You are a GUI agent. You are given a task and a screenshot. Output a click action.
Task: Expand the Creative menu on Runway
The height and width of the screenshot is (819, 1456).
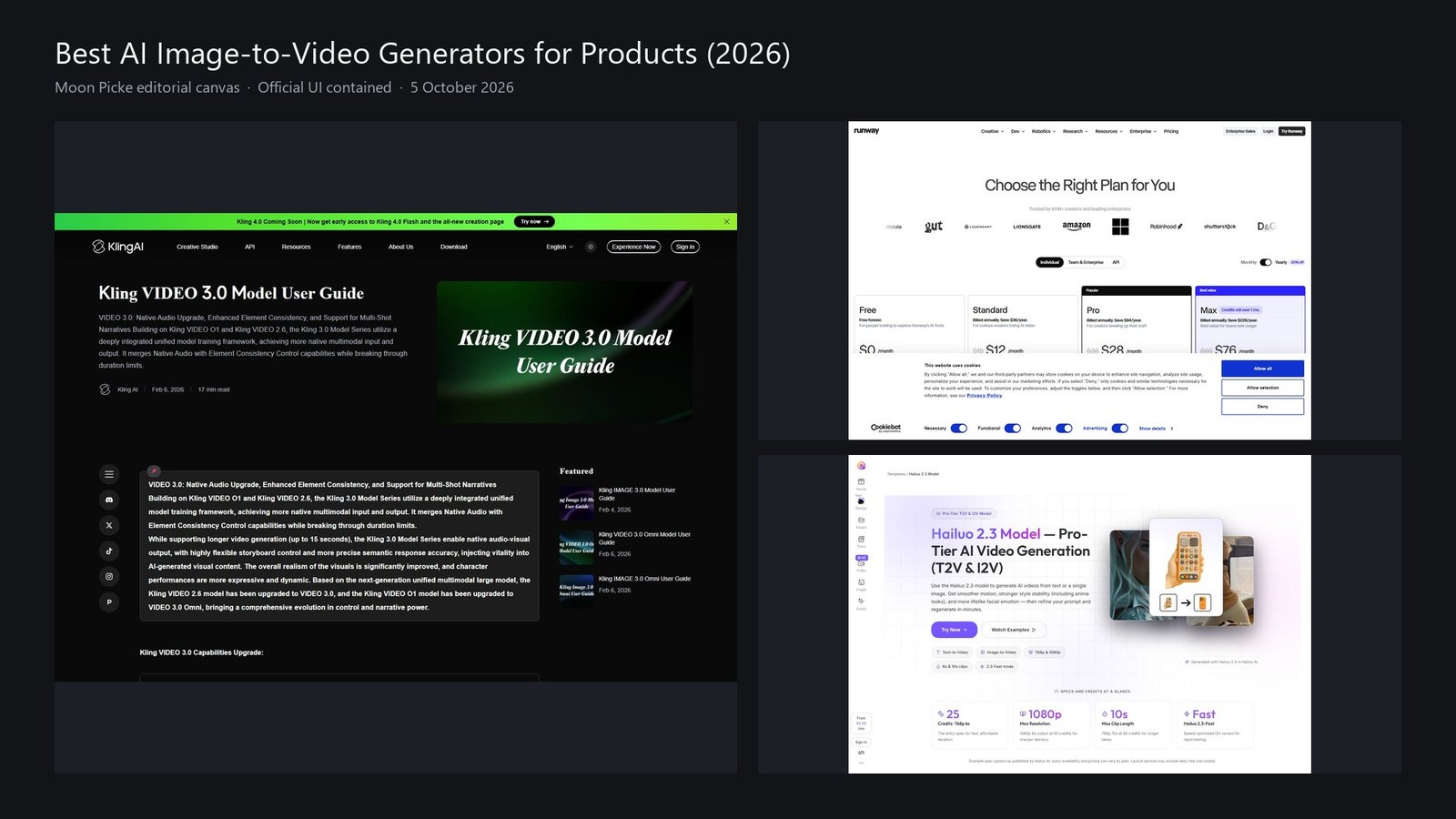click(x=992, y=131)
